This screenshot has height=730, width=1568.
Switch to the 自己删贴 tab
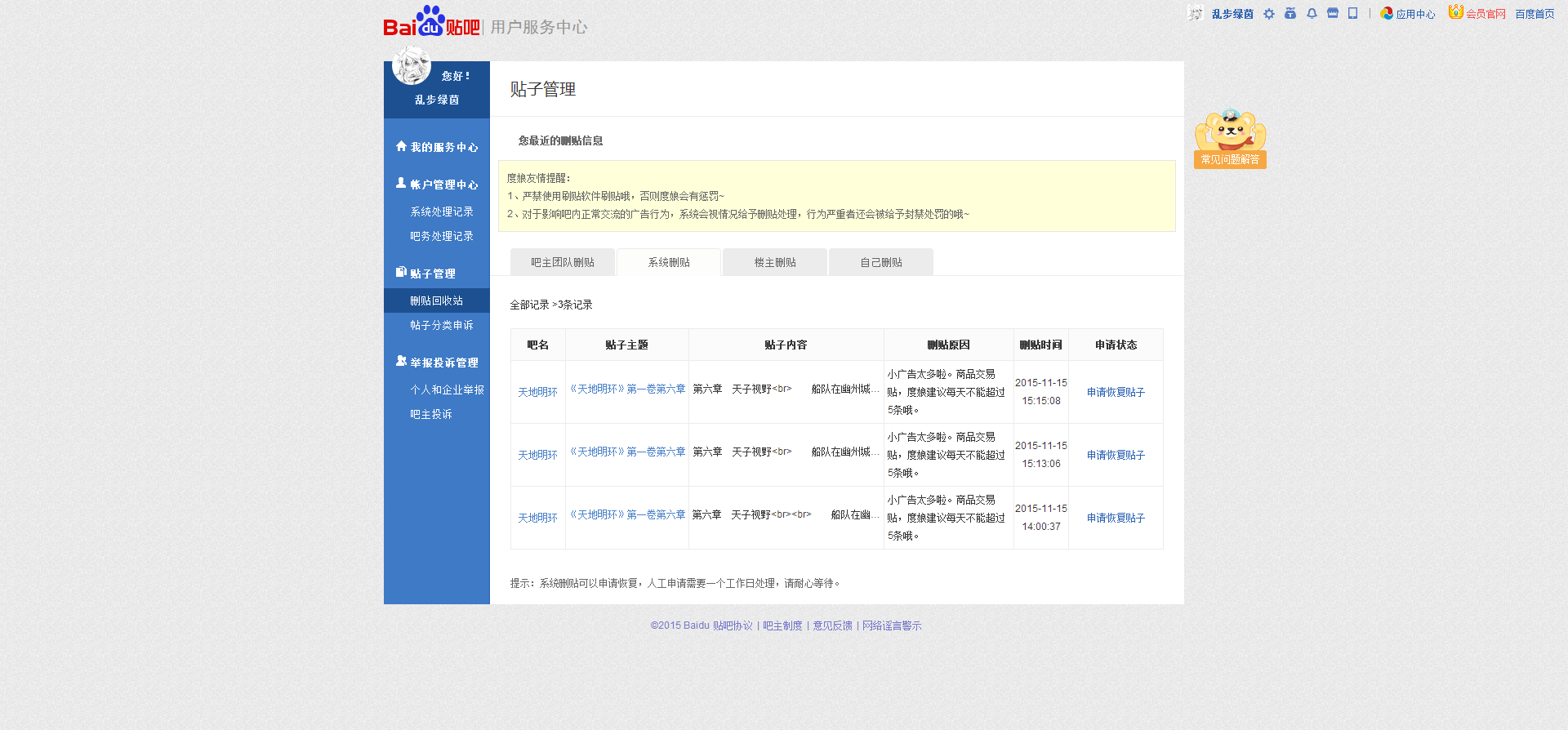click(x=881, y=263)
